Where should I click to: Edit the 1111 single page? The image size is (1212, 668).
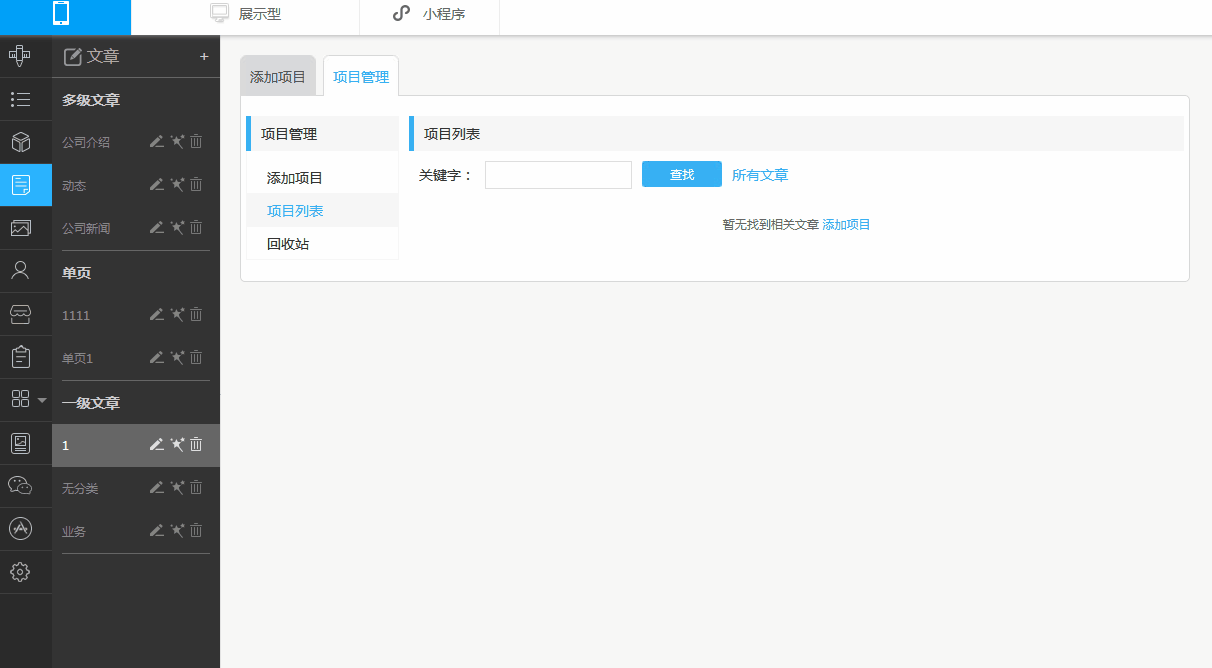156,315
